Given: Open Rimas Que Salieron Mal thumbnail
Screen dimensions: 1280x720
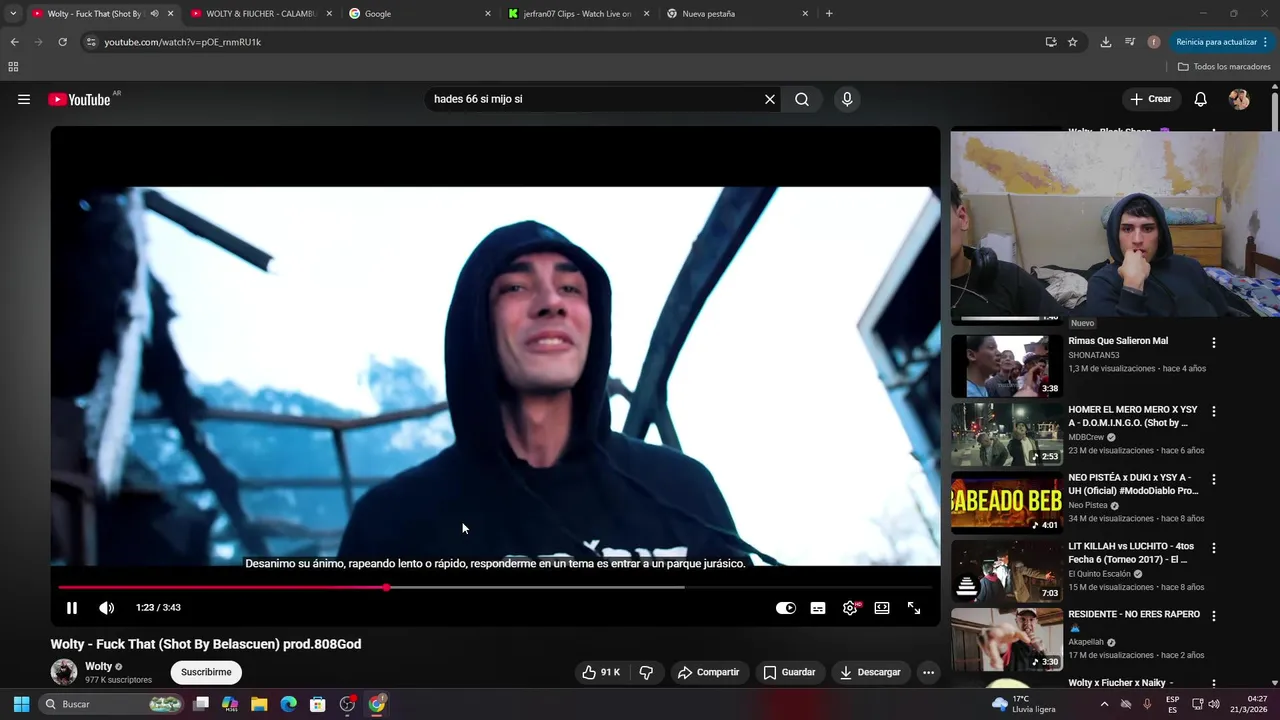Looking at the screenshot, I should pyautogui.click(x=1007, y=366).
